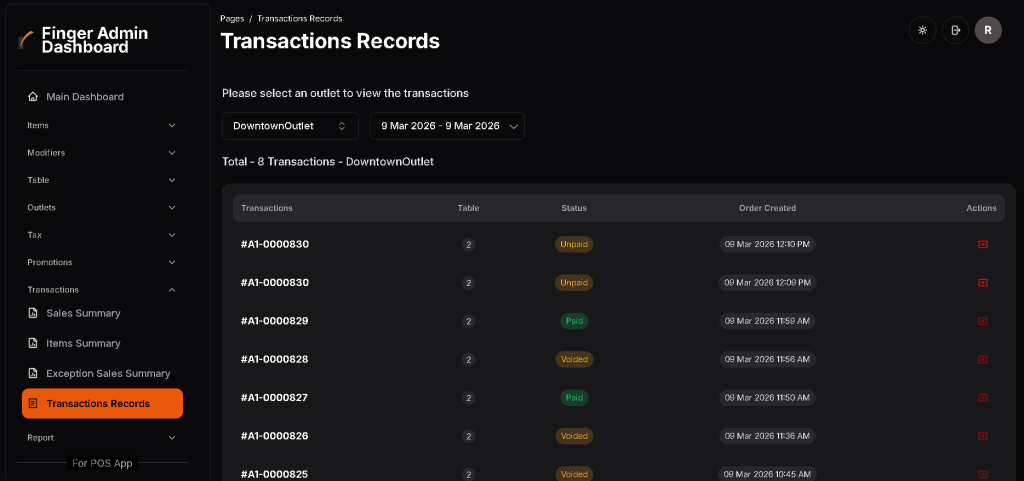Toggle the light/dark theme sun icon
Screen dimensions: 1024x481
click(922, 30)
